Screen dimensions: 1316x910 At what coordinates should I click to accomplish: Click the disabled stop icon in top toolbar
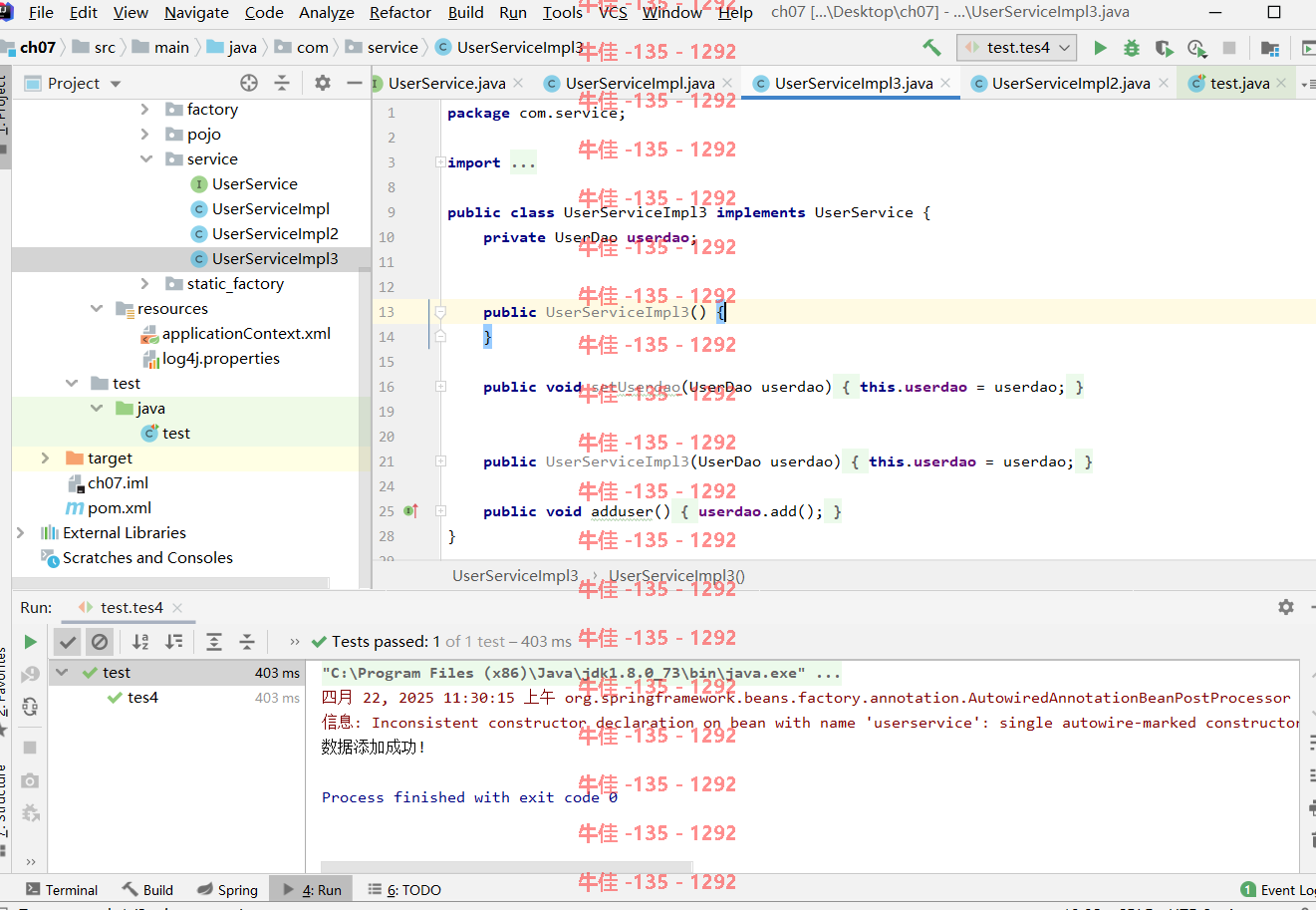pyautogui.click(x=1229, y=48)
